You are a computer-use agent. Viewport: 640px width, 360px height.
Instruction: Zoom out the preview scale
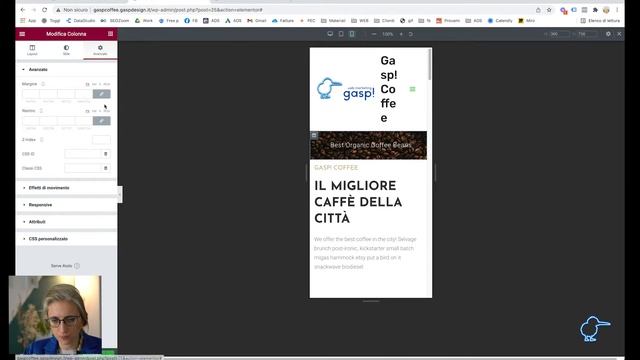(x=374, y=34)
